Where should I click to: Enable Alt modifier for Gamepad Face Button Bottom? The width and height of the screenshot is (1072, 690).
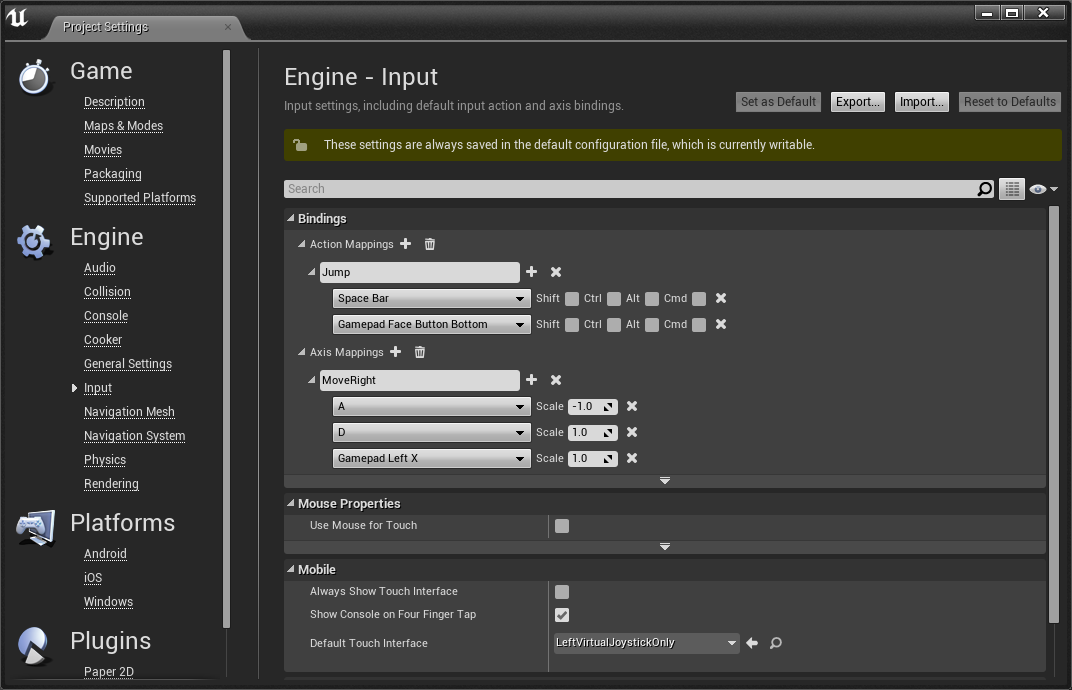(652, 325)
